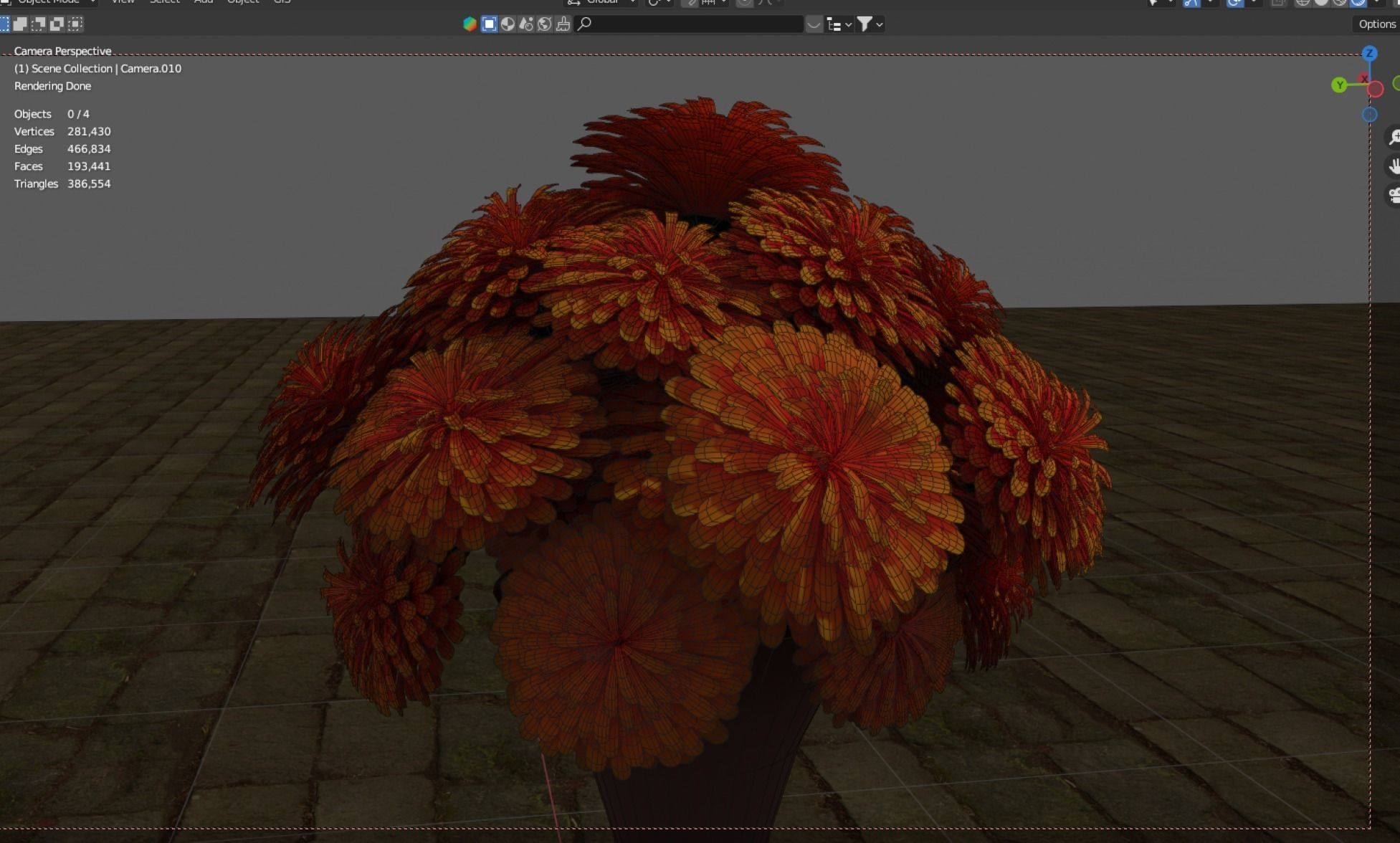
Task: Click the Vertices value '281,430'
Action: (89, 131)
